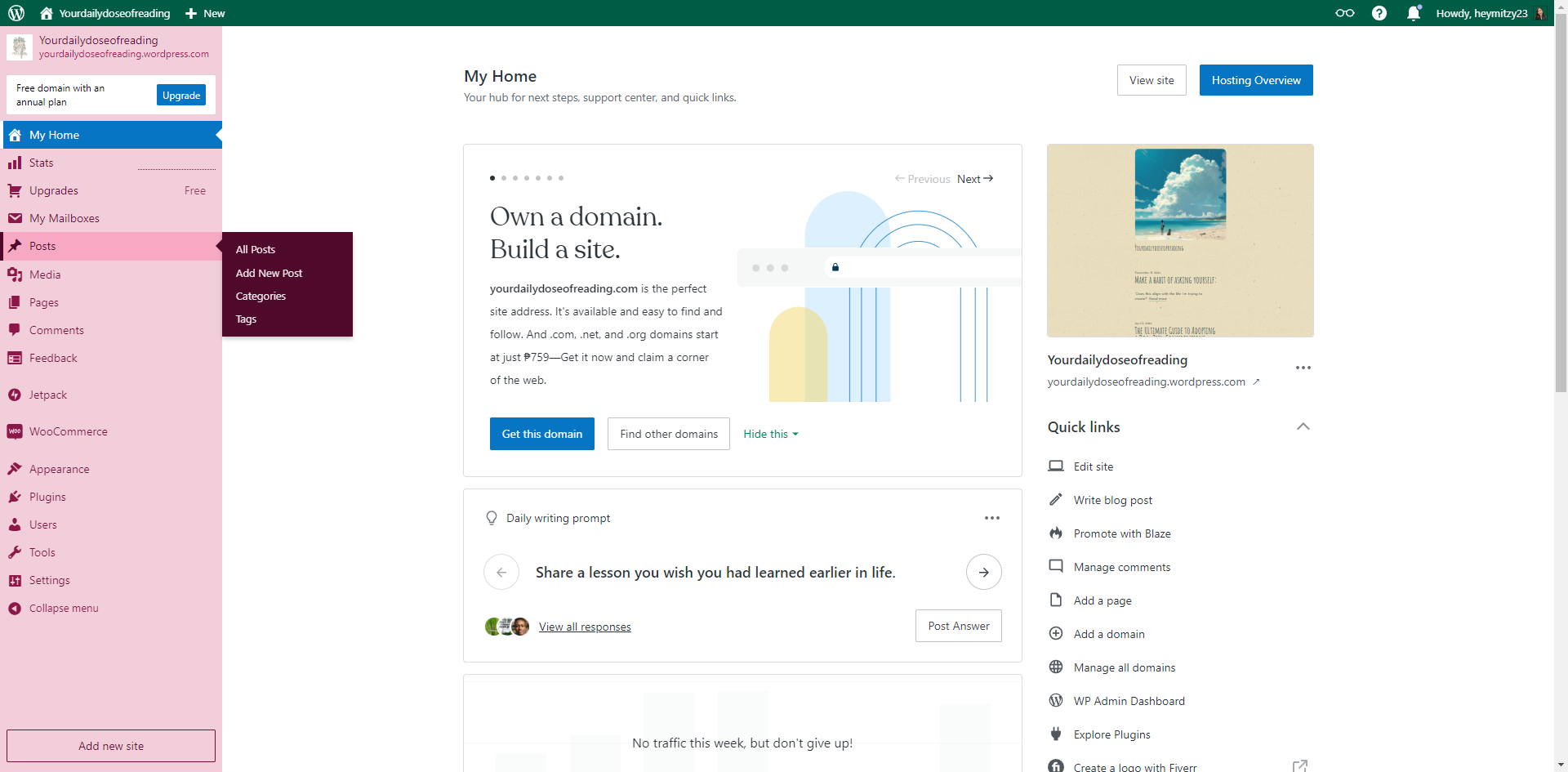Viewport: 1568px width, 772px height.
Task: Go to My Home menu item
Action: pos(113,135)
